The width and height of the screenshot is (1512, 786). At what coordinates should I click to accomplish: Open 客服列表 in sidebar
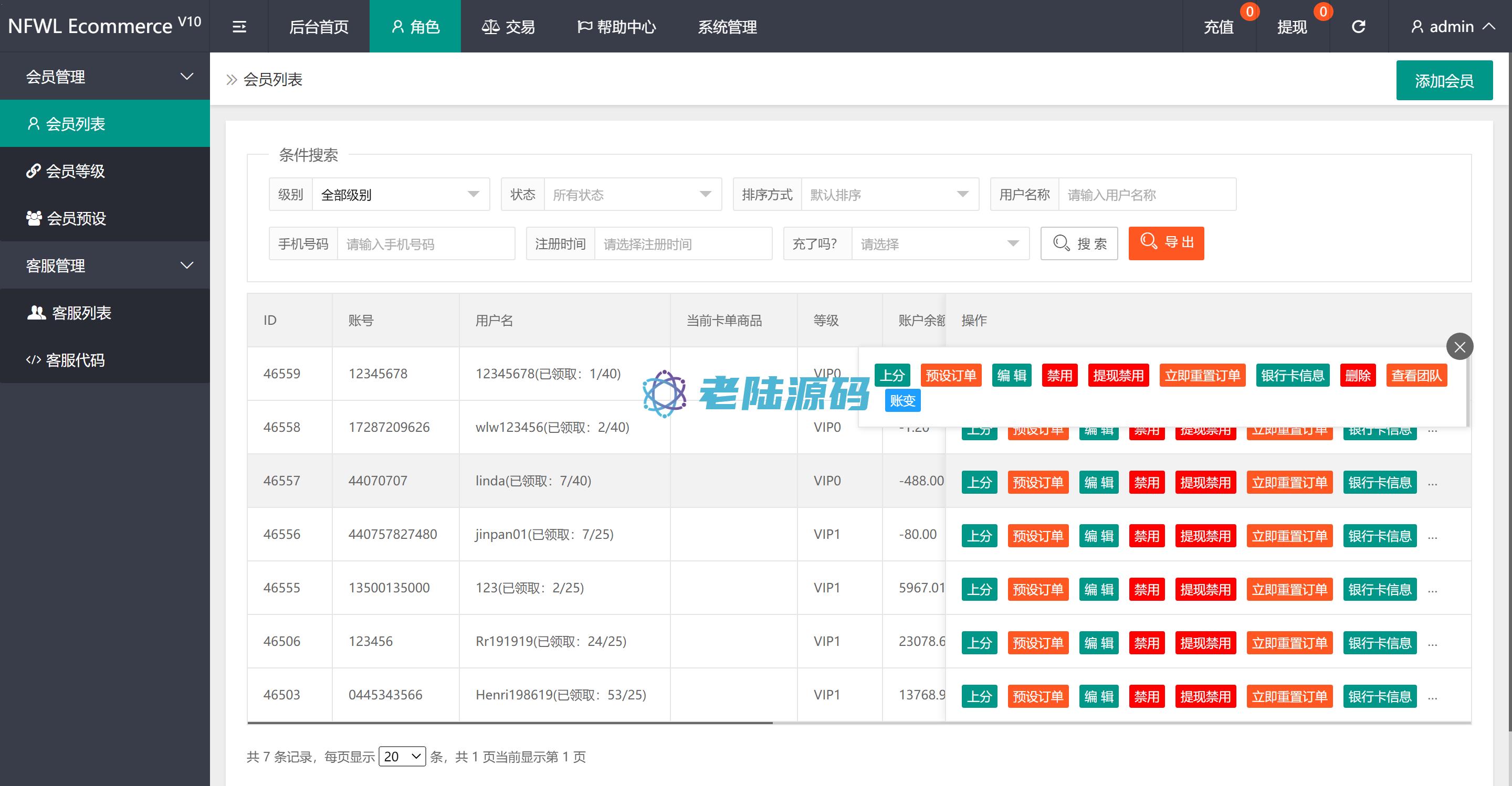(69, 313)
